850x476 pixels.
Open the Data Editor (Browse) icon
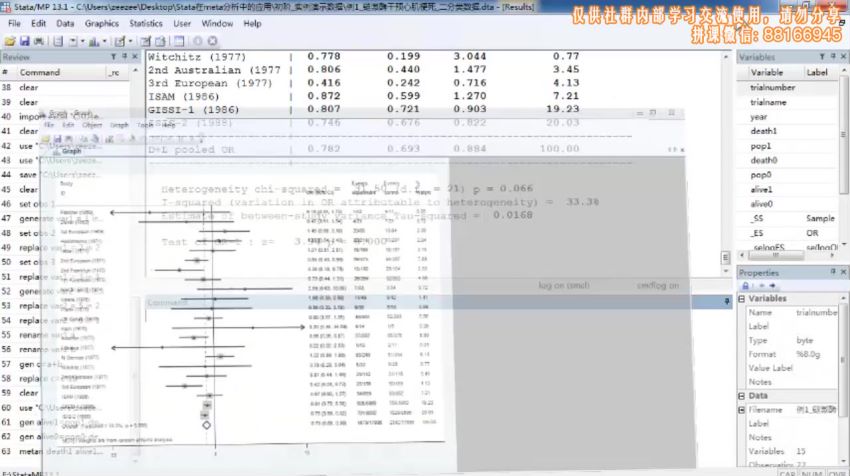click(x=160, y=41)
